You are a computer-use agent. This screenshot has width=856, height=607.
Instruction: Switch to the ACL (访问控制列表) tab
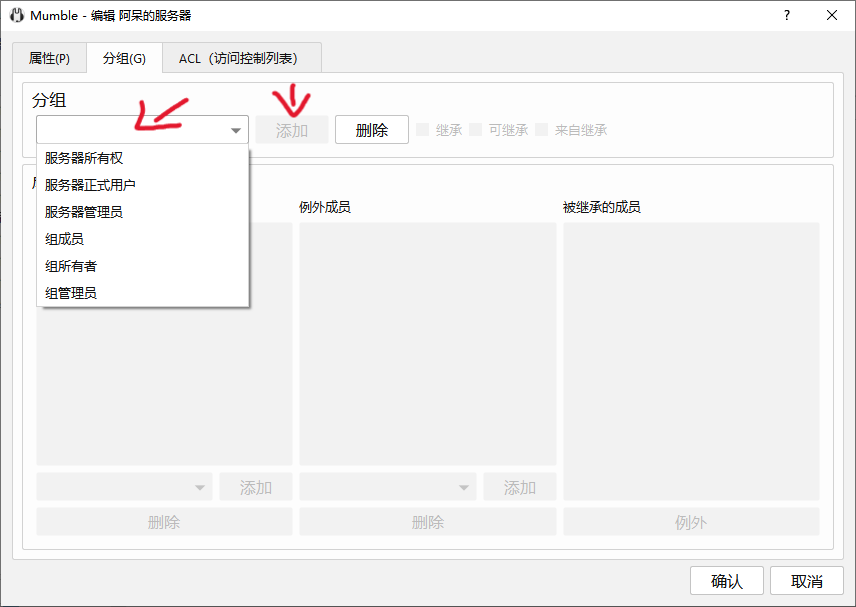(242, 58)
